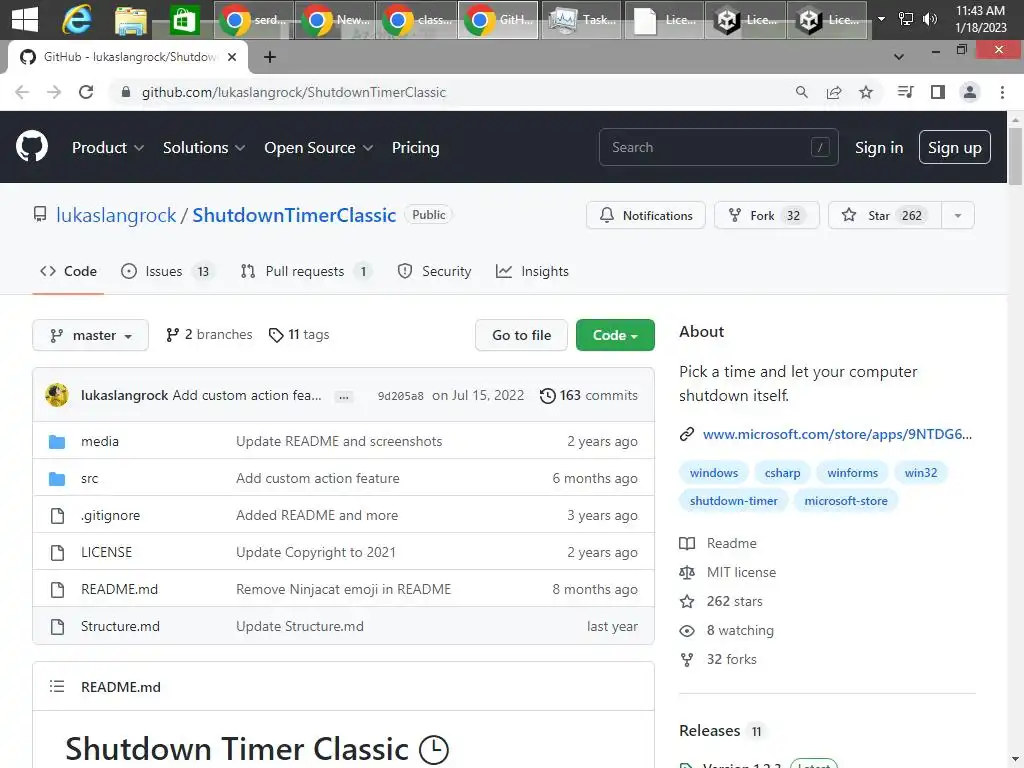The width and height of the screenshot is (1024, 768).
Task: Select the Code tab
Action: pos(69,271)
